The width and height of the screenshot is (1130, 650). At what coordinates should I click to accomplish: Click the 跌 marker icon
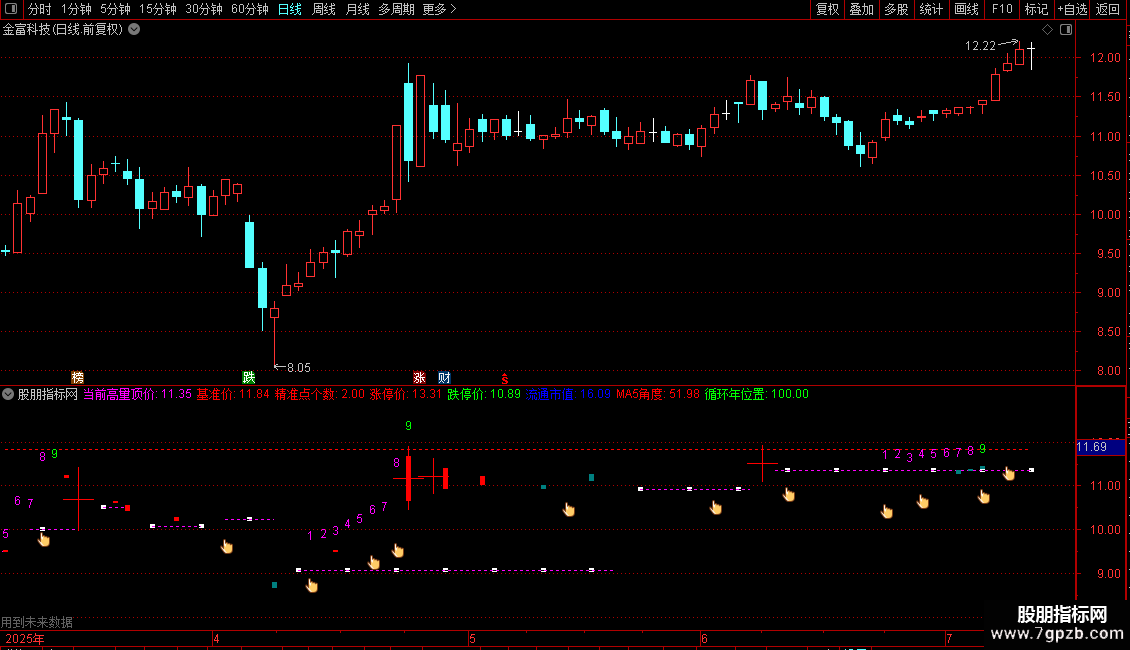[249, 378]
